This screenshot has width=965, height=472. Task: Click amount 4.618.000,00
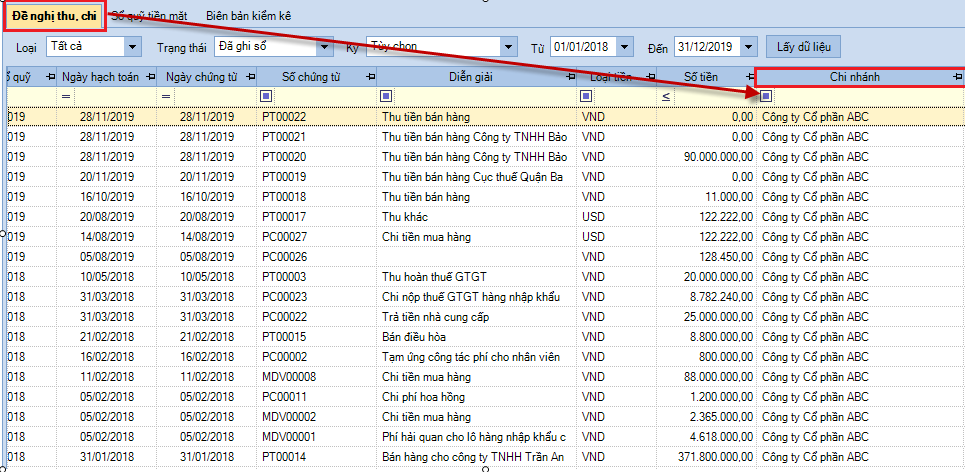(x=721, y=437)
